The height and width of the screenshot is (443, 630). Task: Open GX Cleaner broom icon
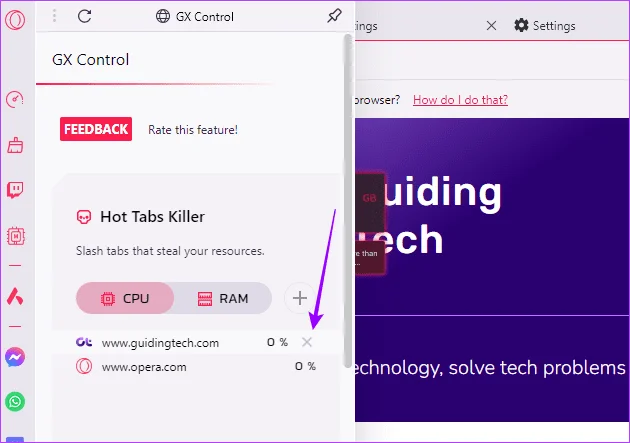(15, 145)
